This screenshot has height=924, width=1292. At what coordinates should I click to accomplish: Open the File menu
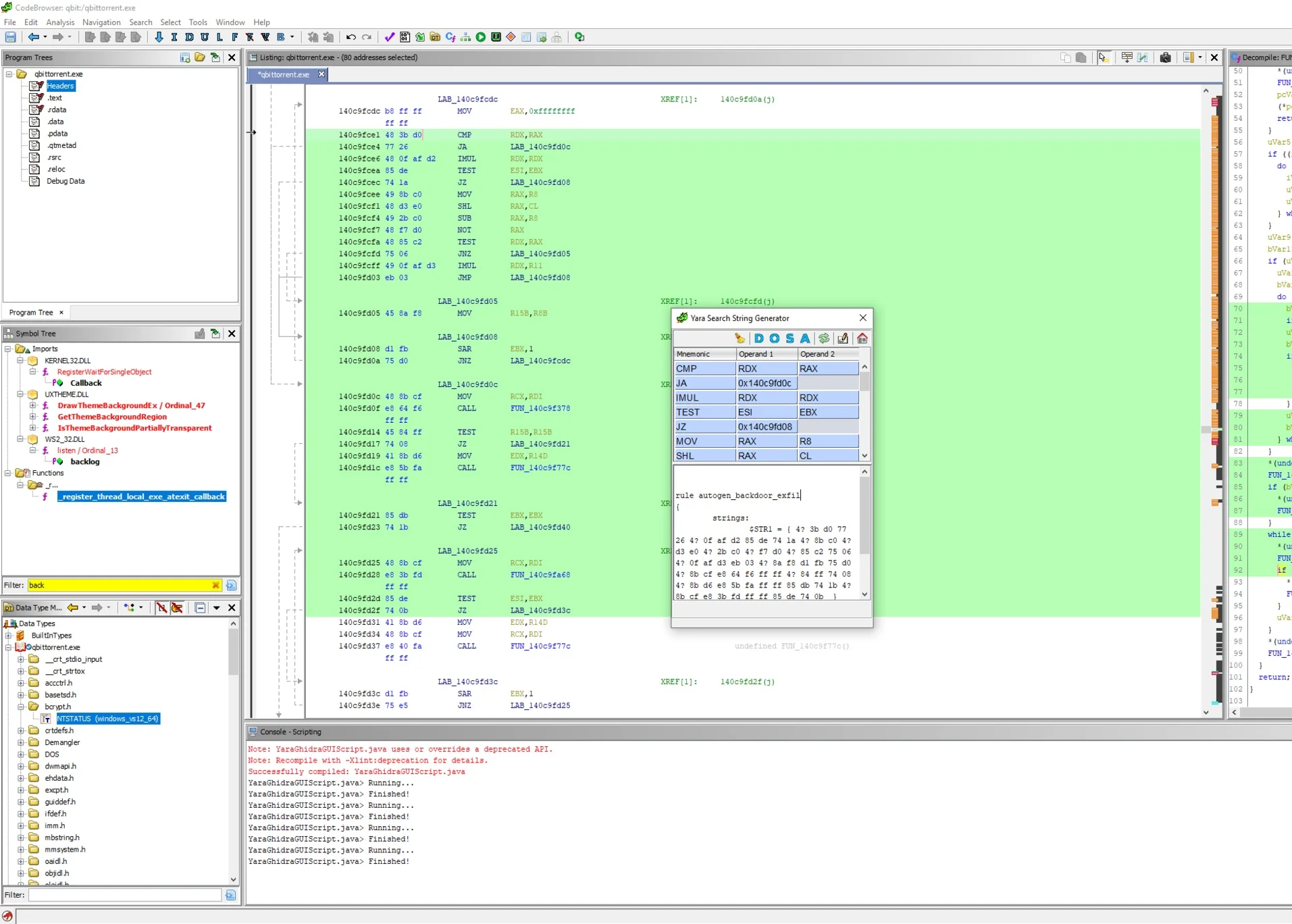(10, 22)
